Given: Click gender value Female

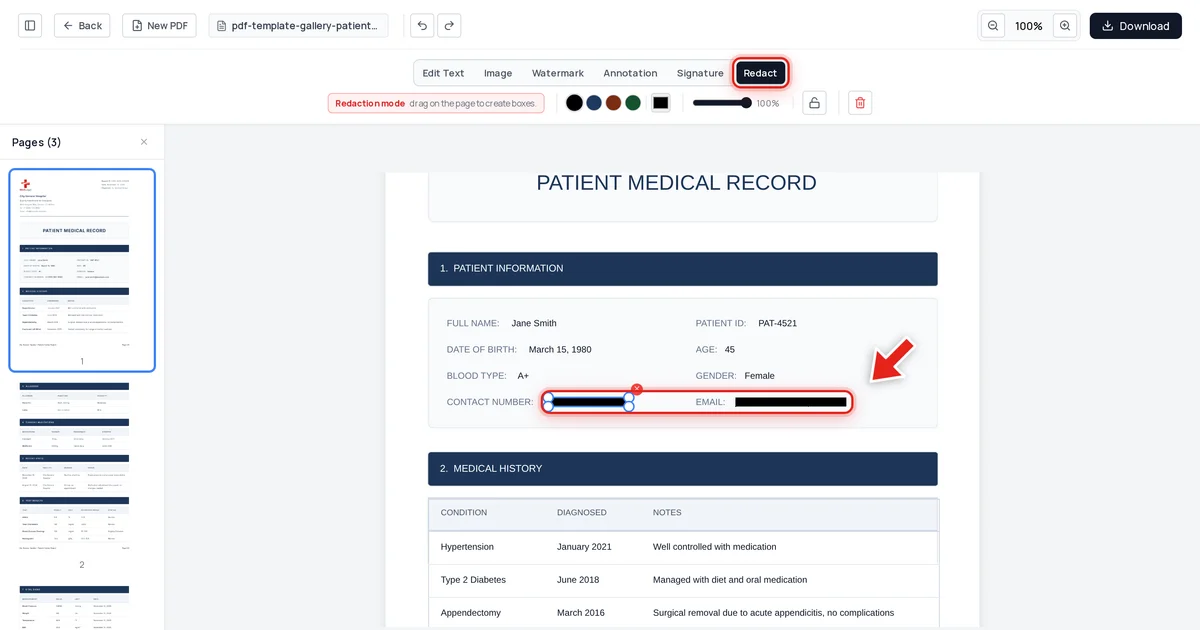Looking at the screenshot, I should coord(759,376).
